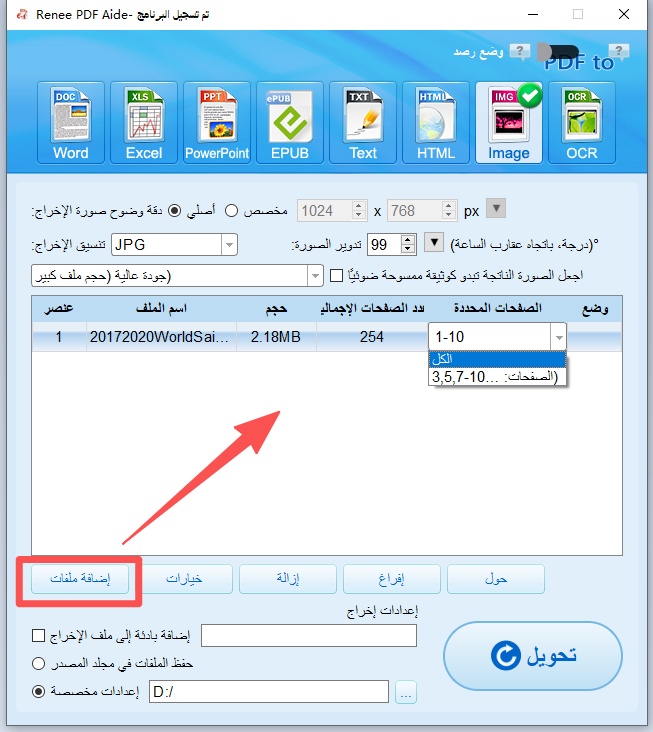Click the D:/ output folder path field
653x732 pixels.
click(269, 691)
